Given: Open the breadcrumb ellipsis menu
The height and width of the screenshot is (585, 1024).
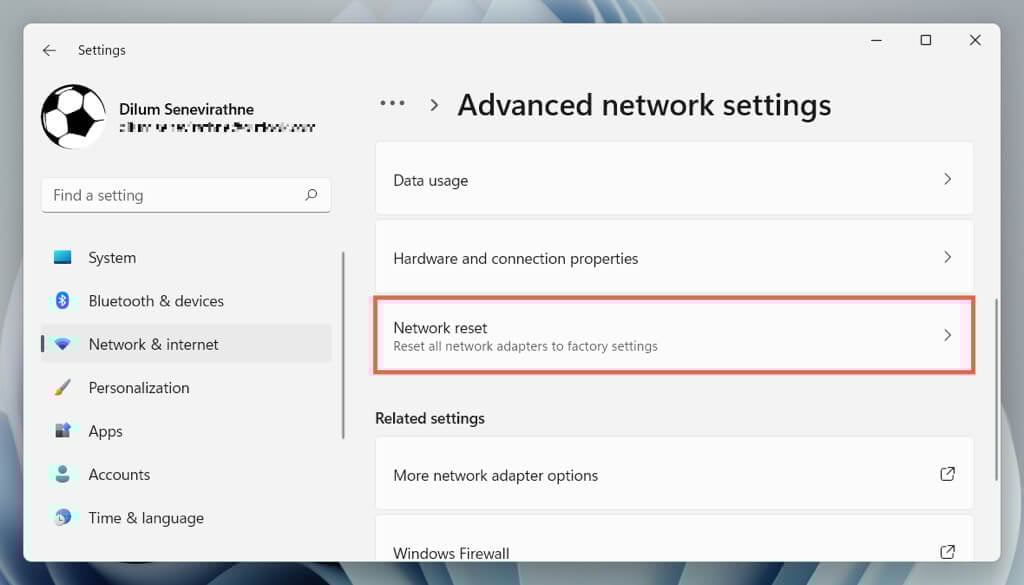Looking at the screenshot, I should pyautogui.click(x=392, y=104).
